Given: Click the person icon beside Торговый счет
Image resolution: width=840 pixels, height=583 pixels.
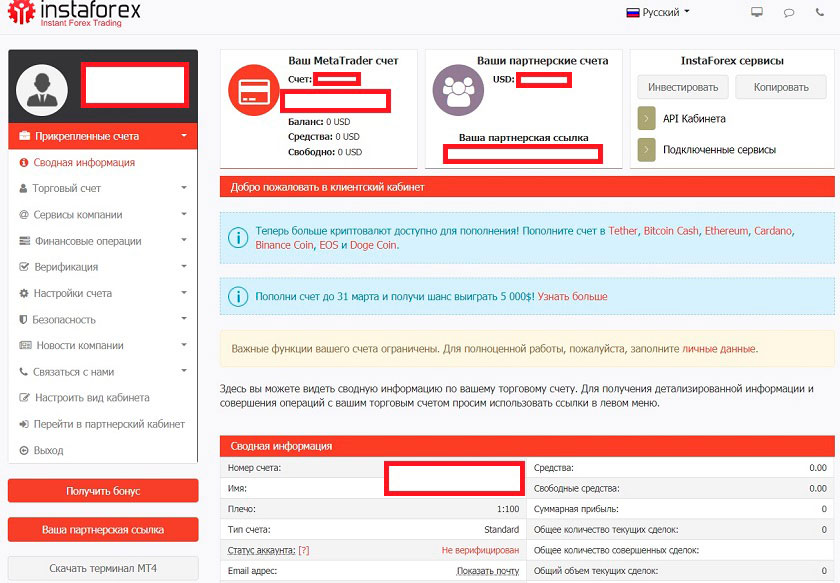Looking at the screenshot, I should click(x=23, y=188).
